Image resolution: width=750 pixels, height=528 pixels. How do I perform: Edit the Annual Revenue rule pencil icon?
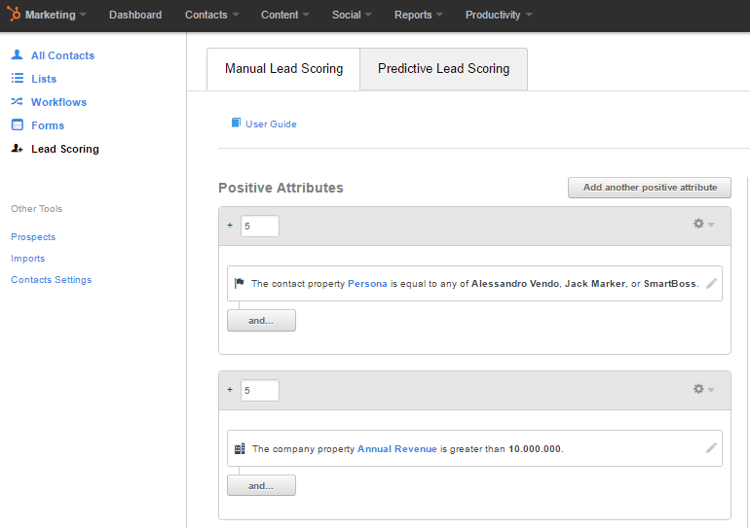(711, 448)
